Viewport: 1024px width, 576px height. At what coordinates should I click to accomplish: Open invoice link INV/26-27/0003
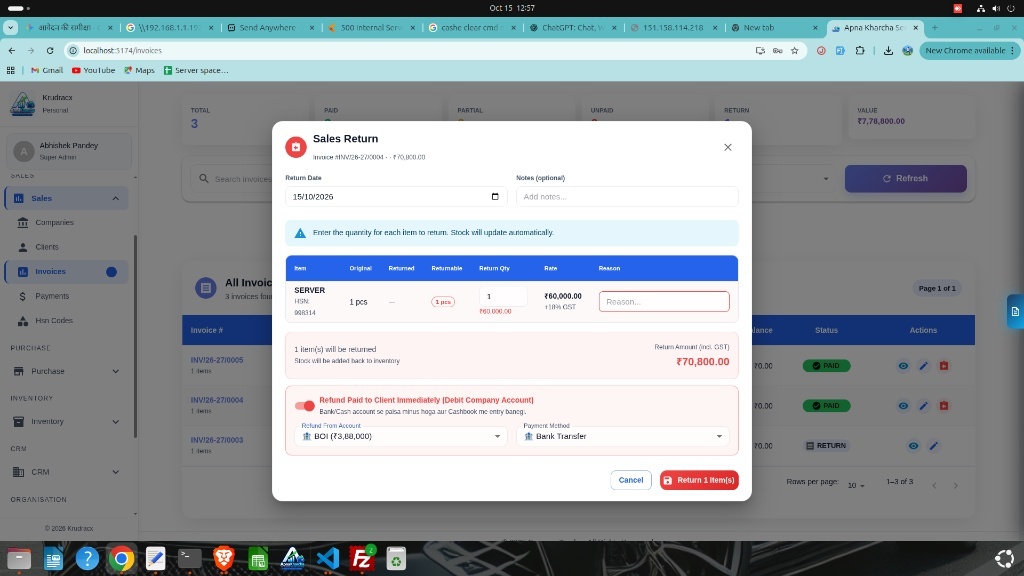[217, 440]
